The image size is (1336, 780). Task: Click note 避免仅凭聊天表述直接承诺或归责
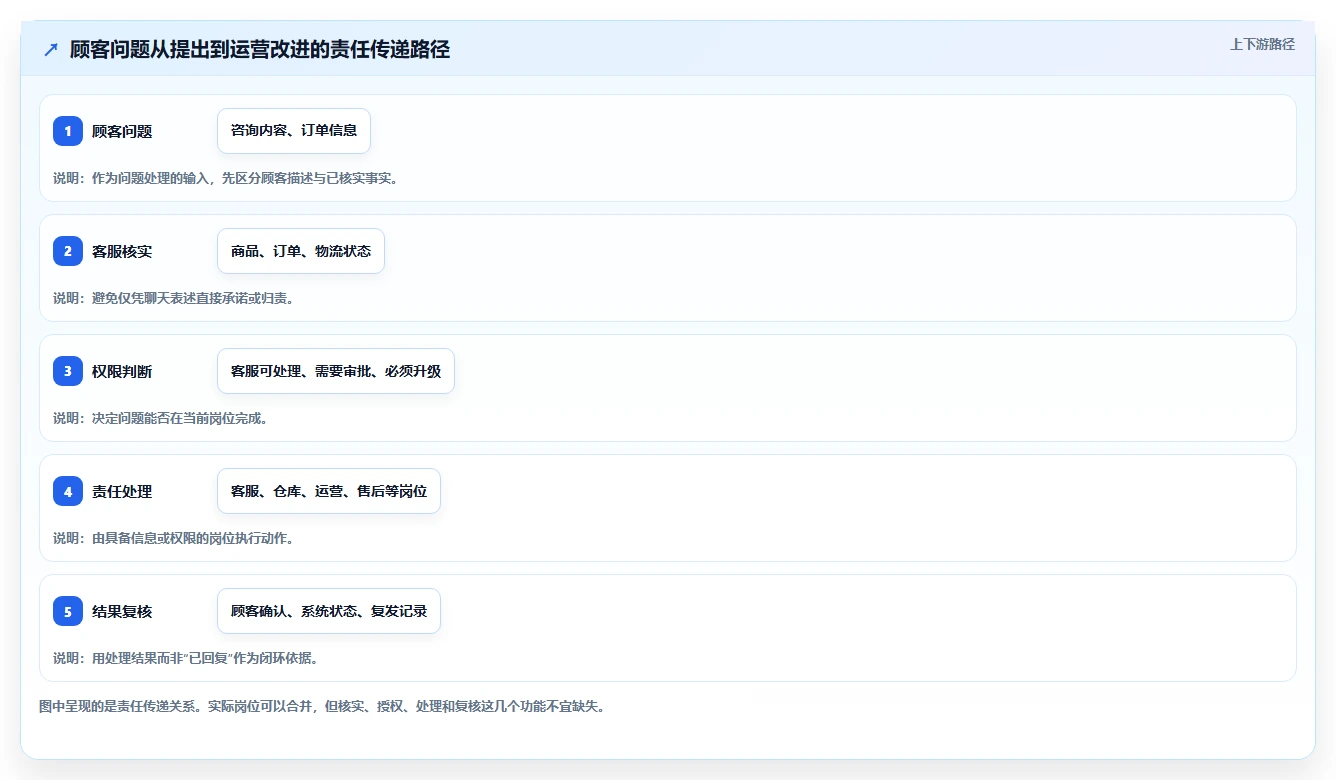173,298
